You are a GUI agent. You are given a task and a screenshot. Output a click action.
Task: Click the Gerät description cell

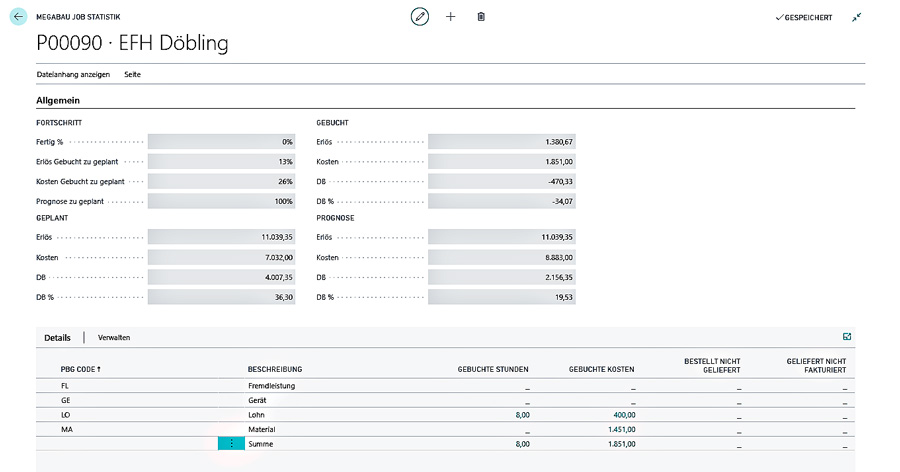click(x=257, y=400)
